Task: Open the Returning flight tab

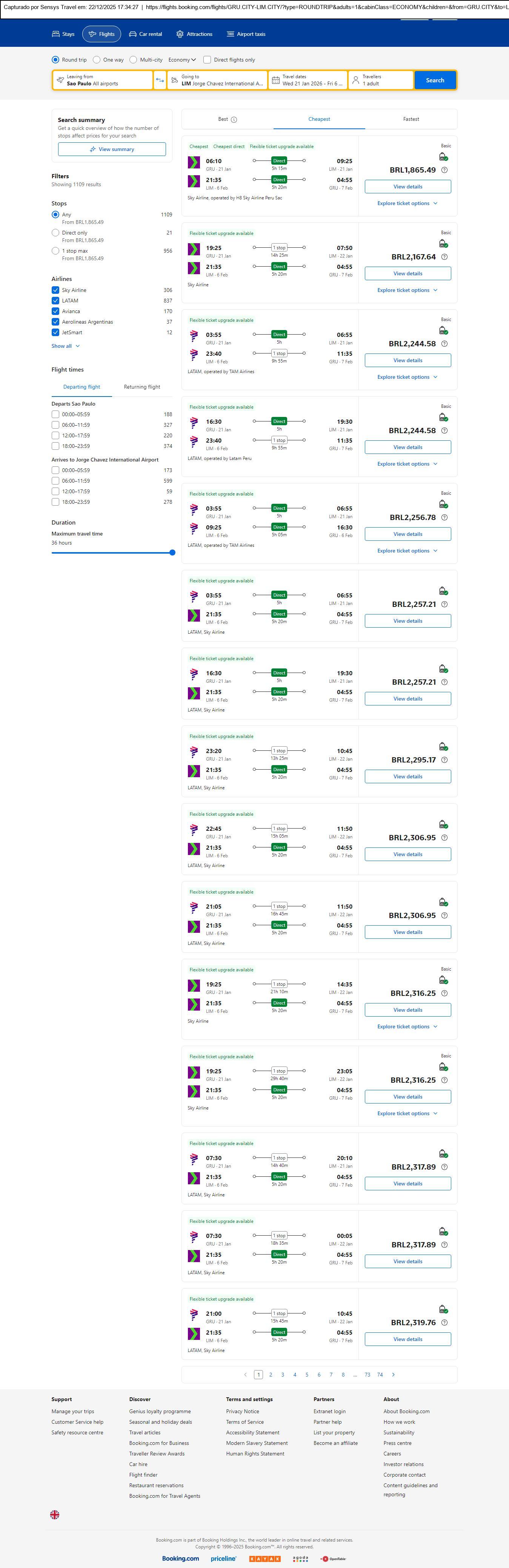Action: coord(142,387)
